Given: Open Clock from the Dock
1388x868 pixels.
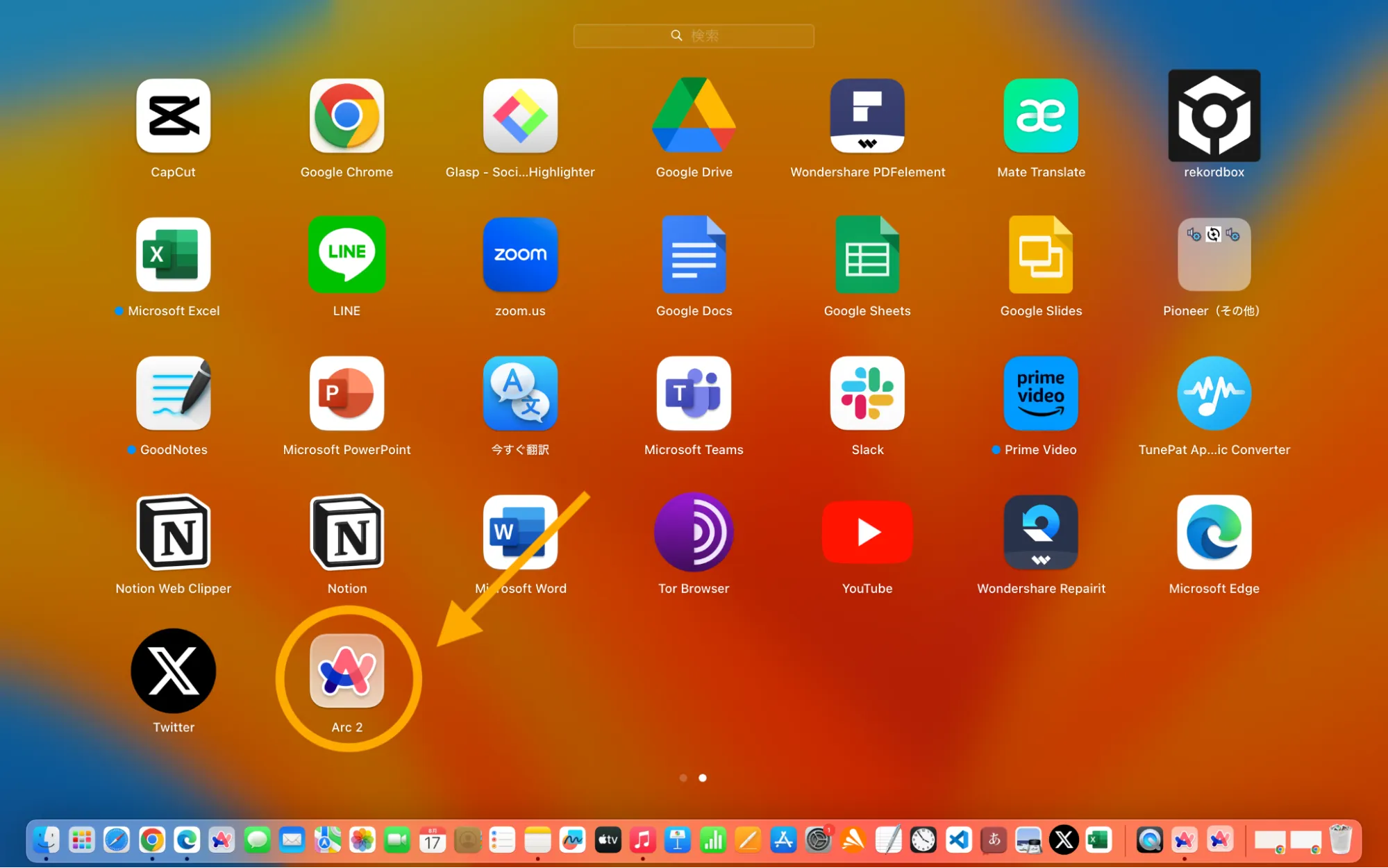Looking at the screenshot, I should point(923,840).
